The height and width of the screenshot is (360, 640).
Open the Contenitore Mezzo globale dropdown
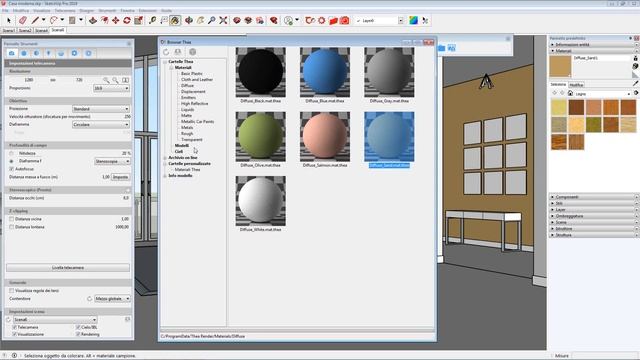click(112, 299)
